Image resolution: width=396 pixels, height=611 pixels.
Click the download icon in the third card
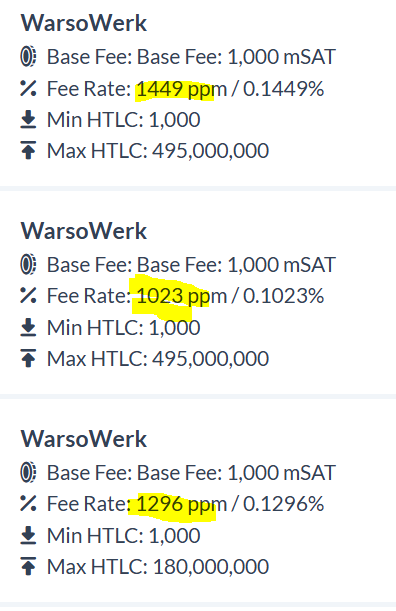pos(28,535)
